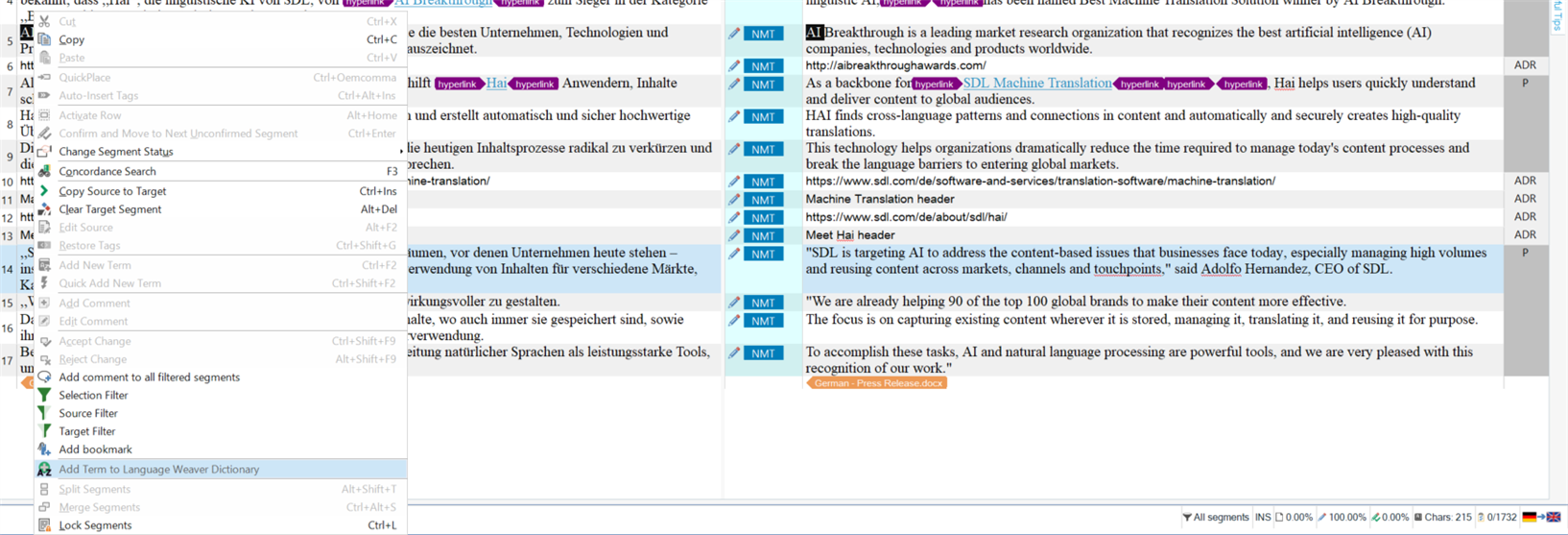
Task: Click target URL http://aibreakthroughawards.com/
Action: pyautogui.click(x=895, y=66)
